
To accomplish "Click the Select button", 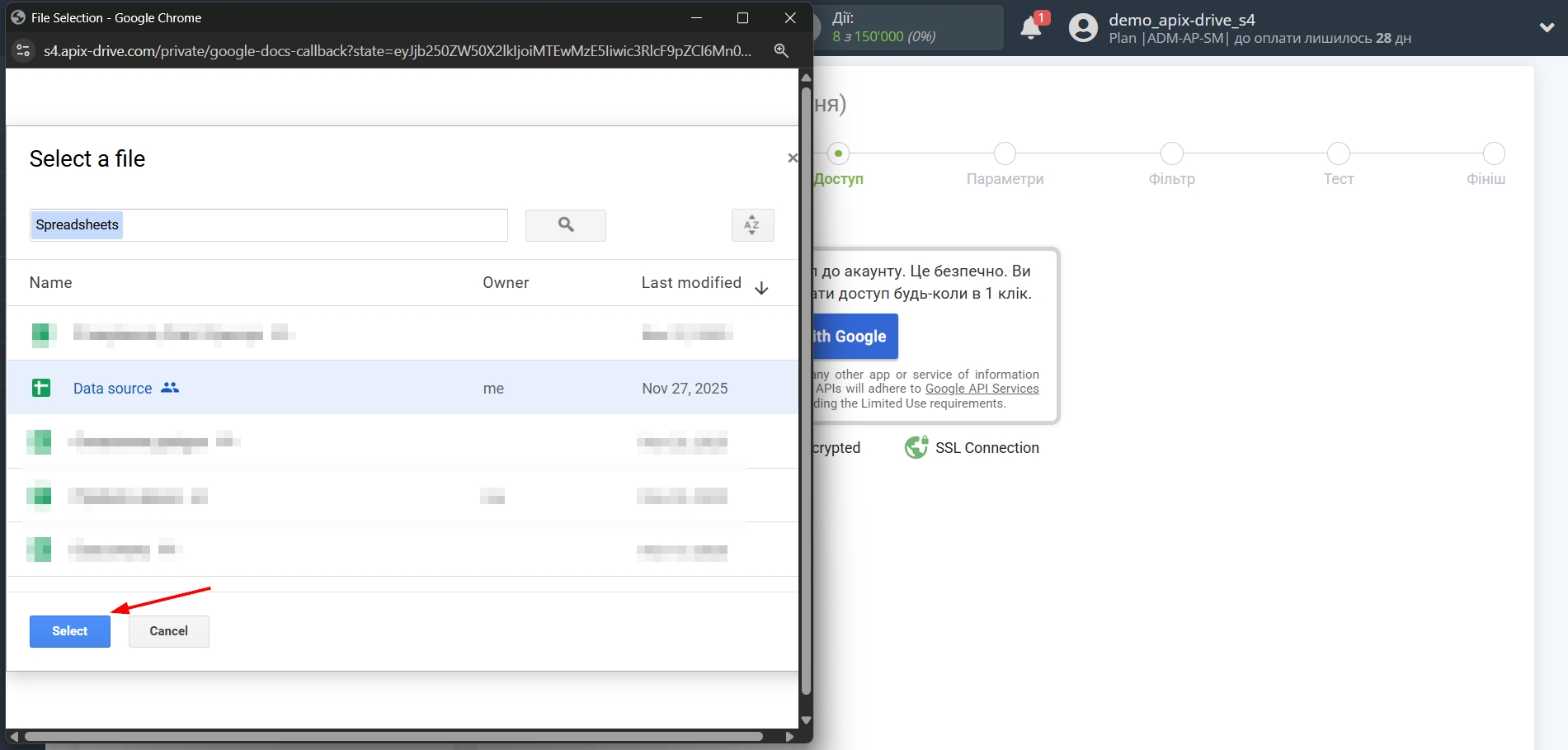I will (69, 630).
